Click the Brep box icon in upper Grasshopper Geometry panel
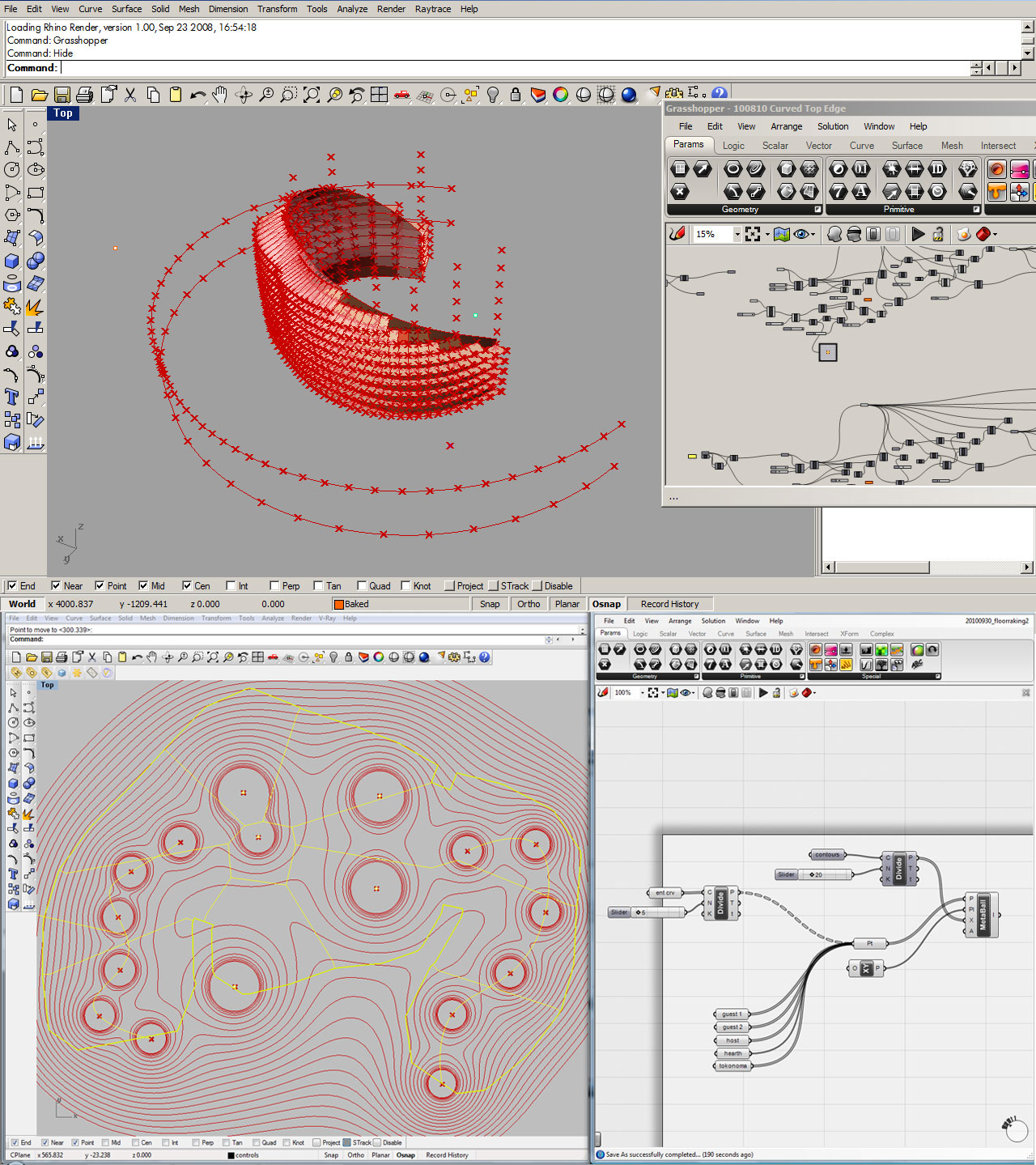The image size is (1036, 1165). pyautogui.click(x=786, y=168)
